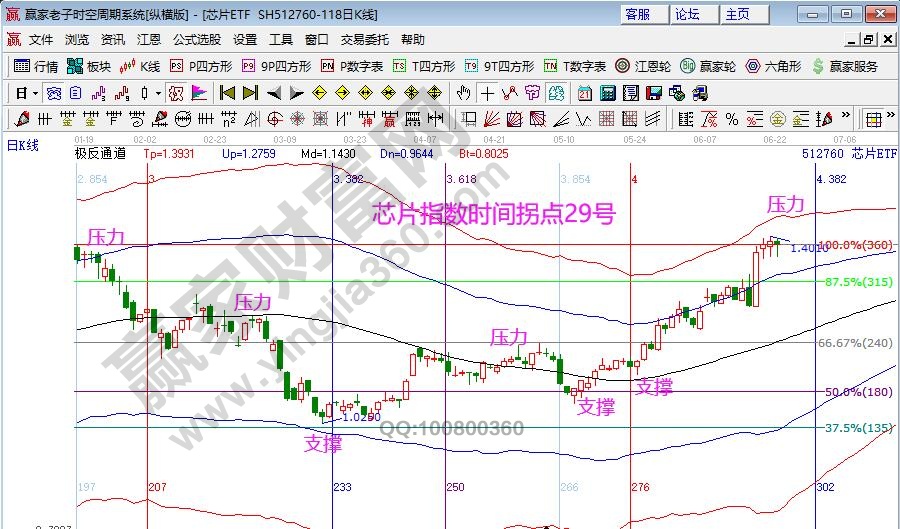Click the 论坛 forum button
Screen dimensions: 900x529
pos(688,14)
